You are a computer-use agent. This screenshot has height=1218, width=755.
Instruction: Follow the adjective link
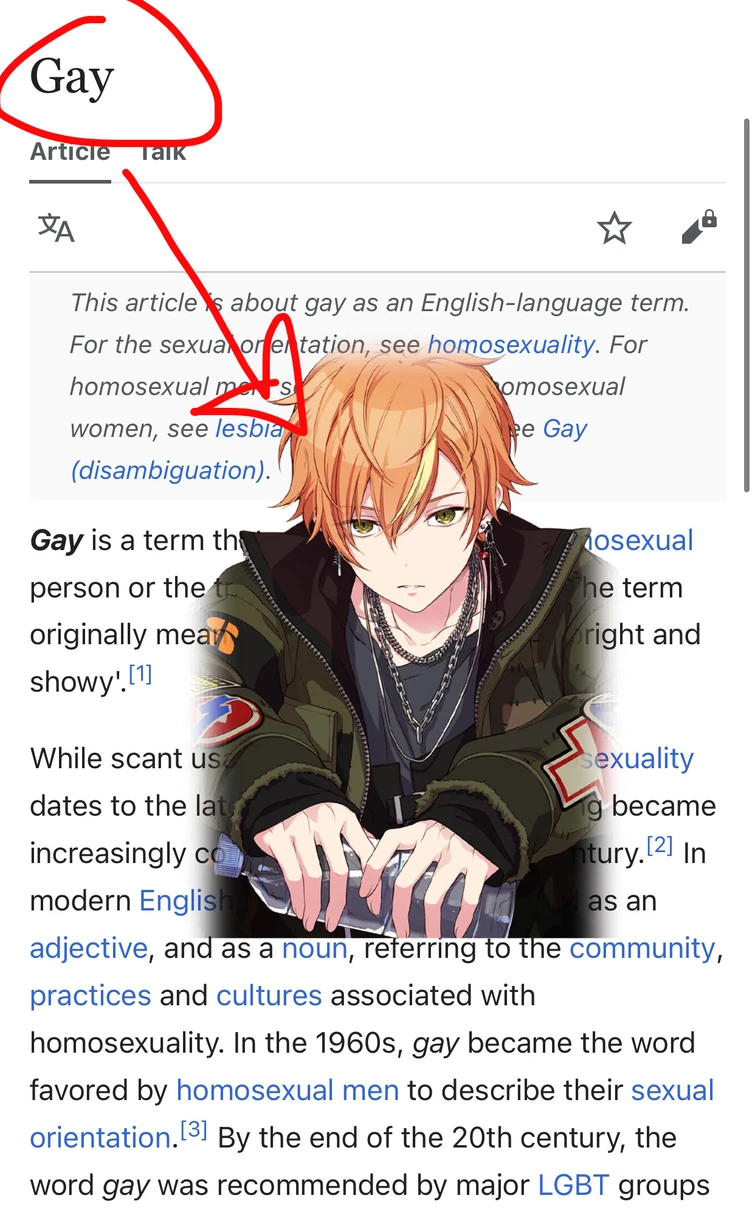coord(89,948)
